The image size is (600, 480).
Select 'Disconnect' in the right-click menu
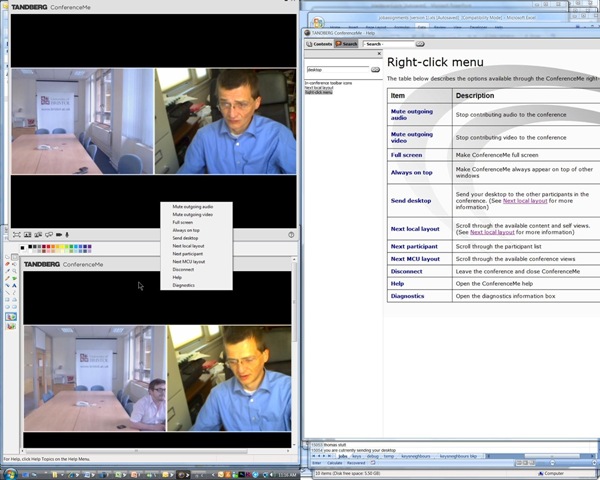pyautogui.click(x=183, y=269)
